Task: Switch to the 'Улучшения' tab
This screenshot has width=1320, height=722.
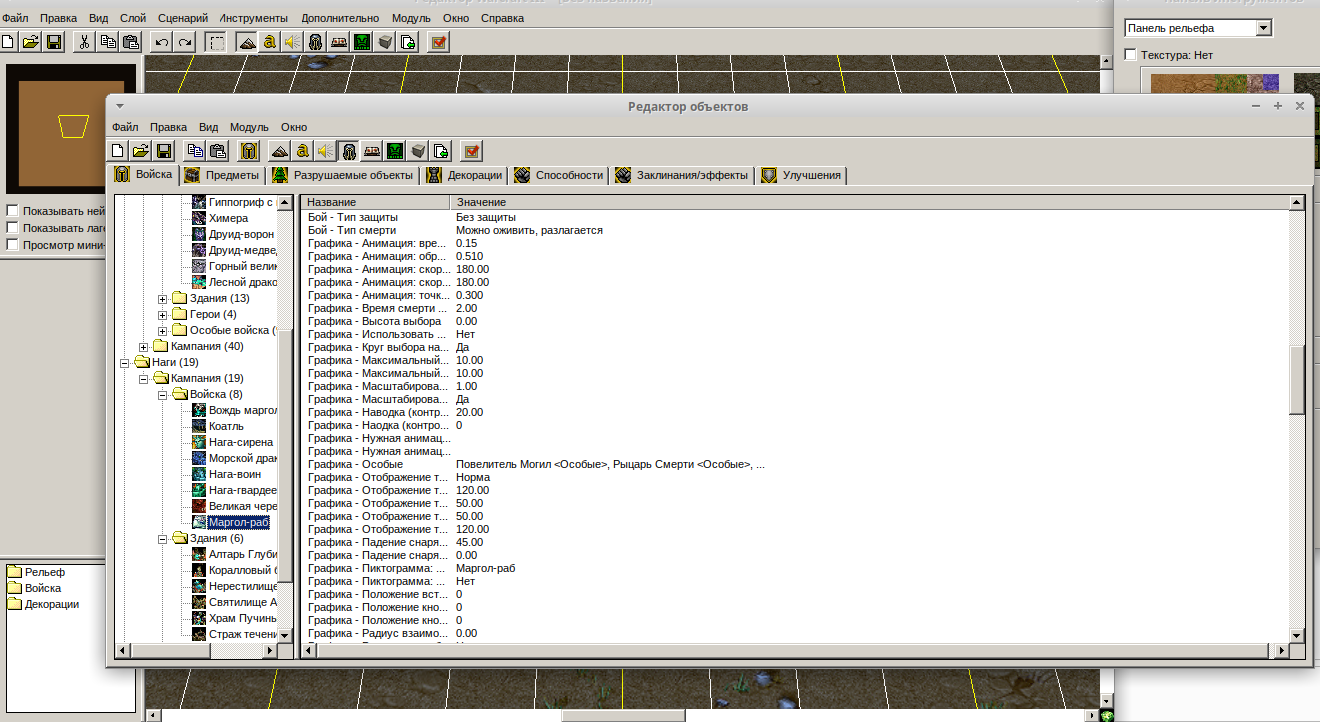Action: (x=802, y=176)
